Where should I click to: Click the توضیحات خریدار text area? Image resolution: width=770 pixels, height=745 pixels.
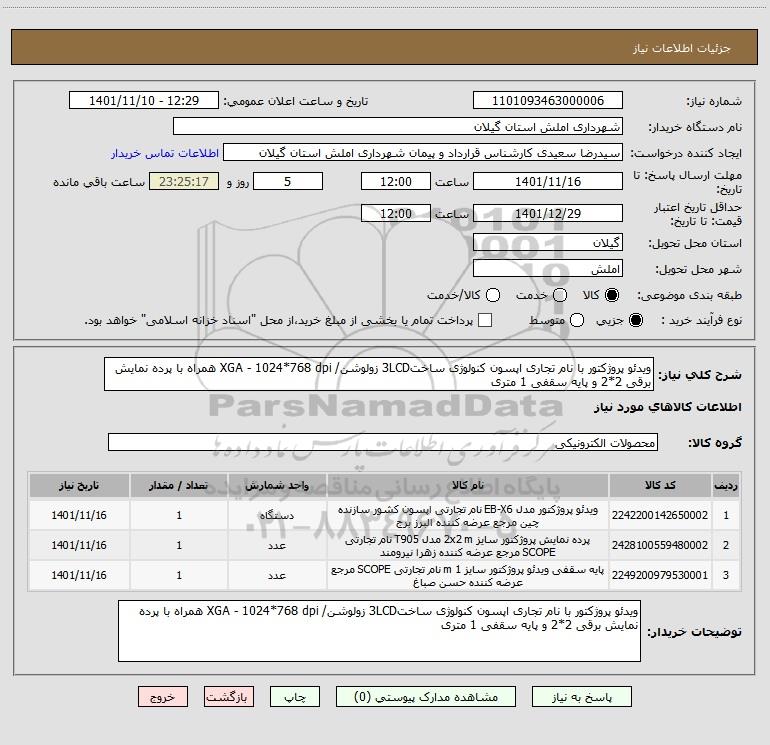click(x=379, y=631)
